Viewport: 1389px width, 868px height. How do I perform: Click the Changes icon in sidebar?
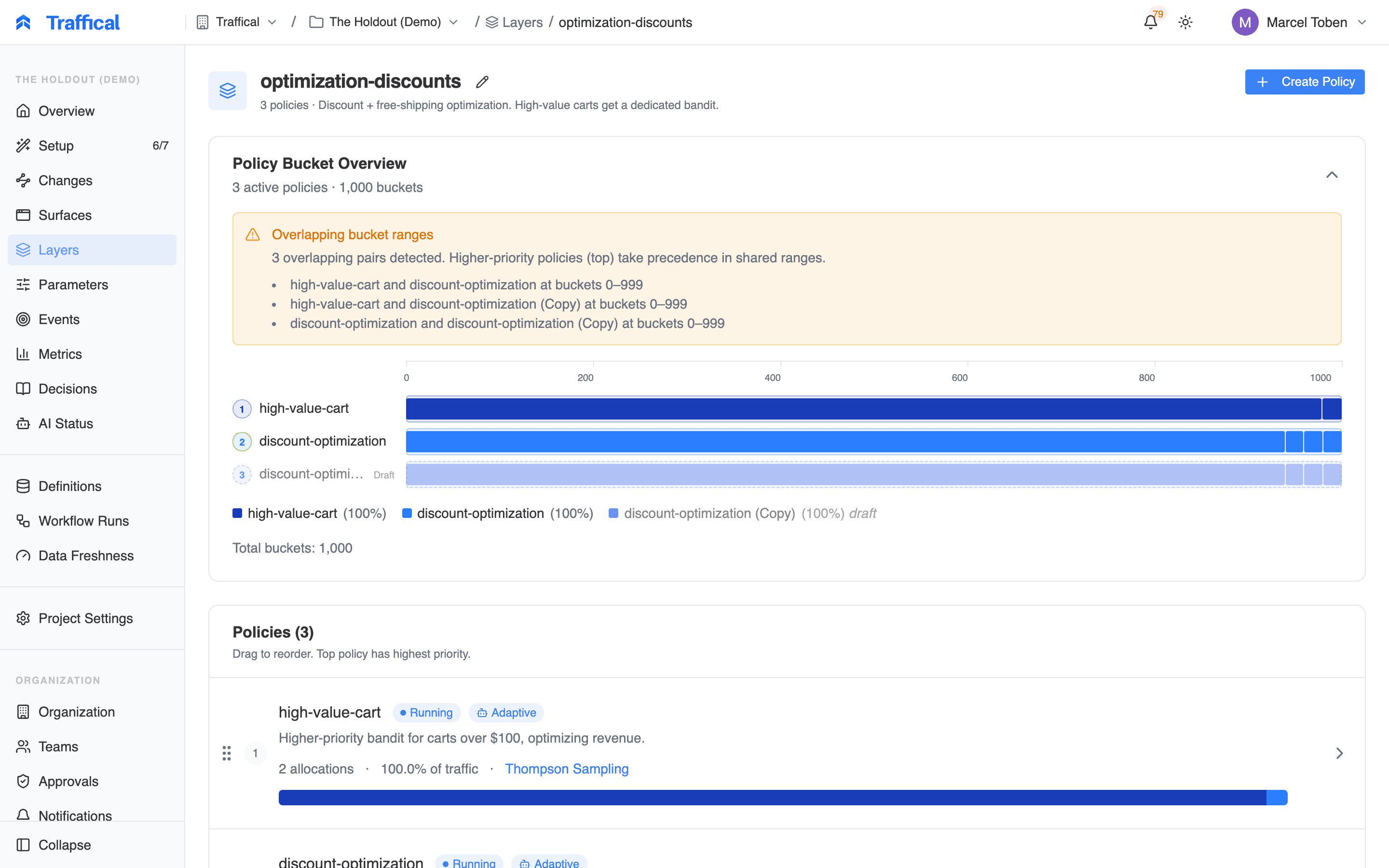coord(23,180)
